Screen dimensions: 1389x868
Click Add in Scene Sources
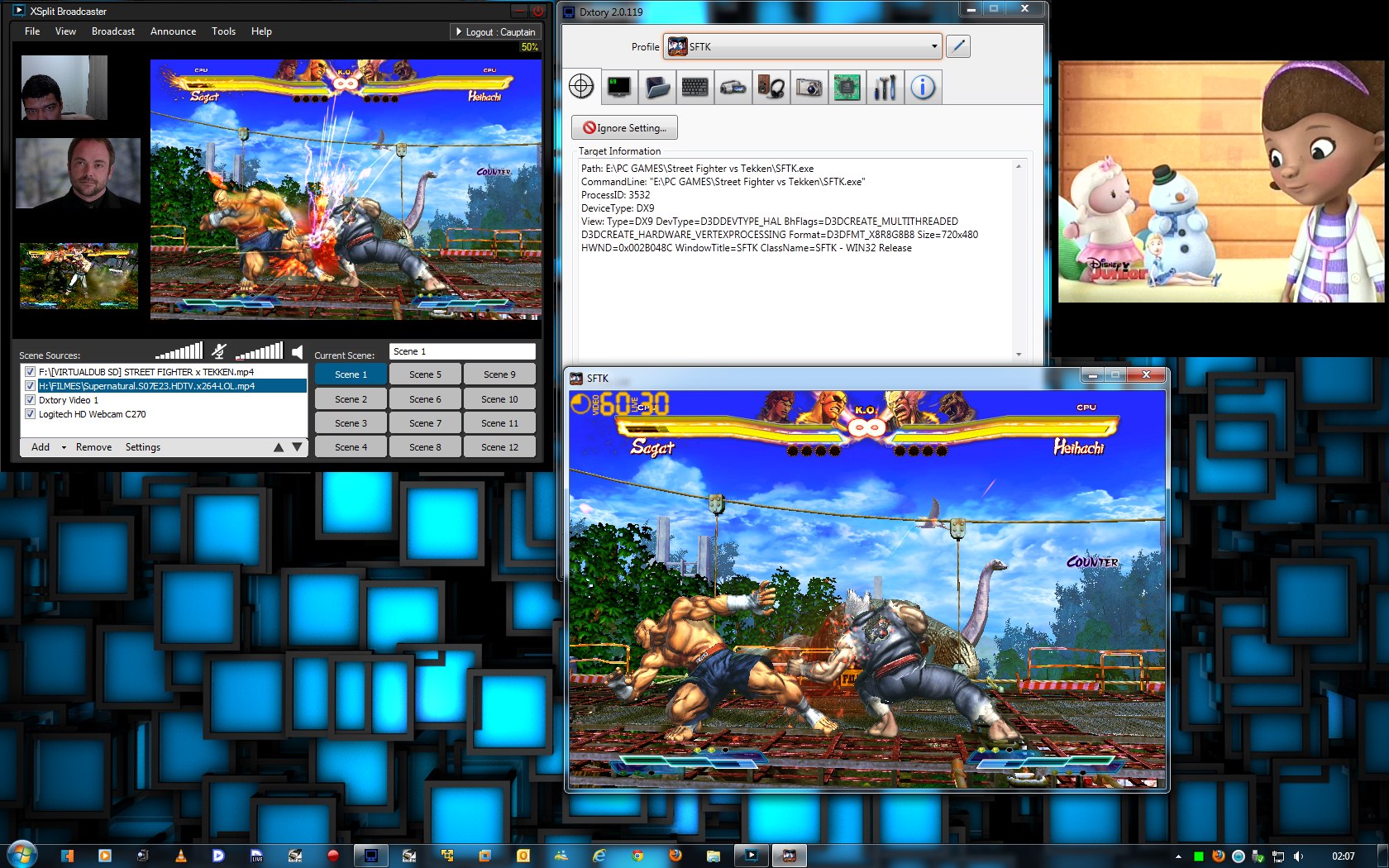(41, 447)
